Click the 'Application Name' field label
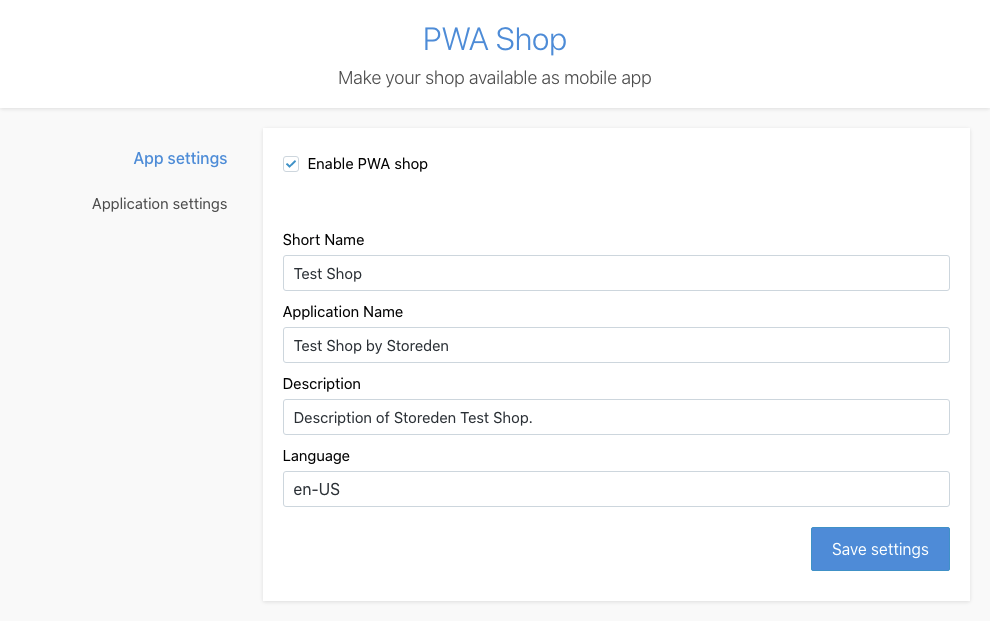This screenshot has height=621, width=990. pos(343,312)
